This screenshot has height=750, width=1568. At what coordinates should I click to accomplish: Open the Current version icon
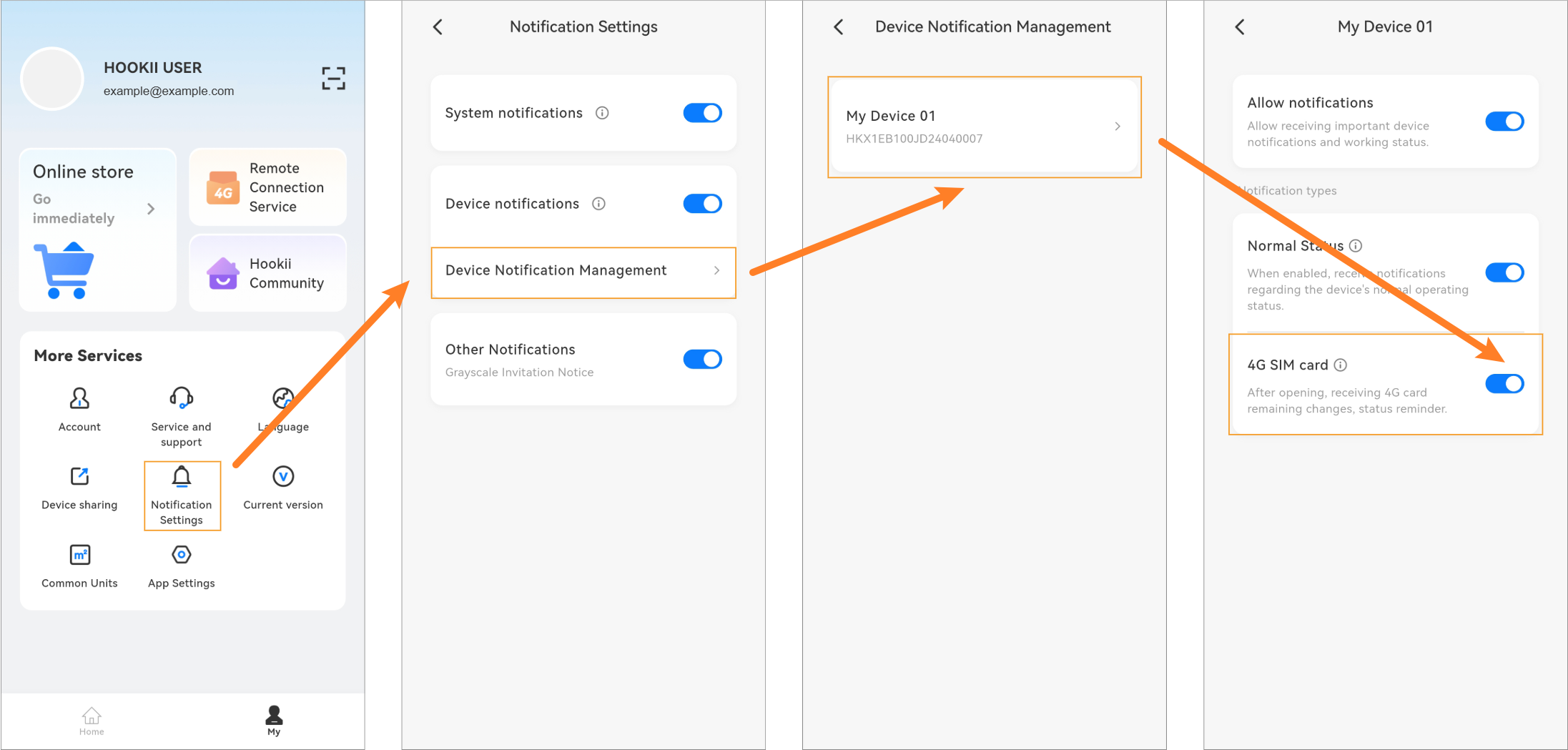pos(283,476)
